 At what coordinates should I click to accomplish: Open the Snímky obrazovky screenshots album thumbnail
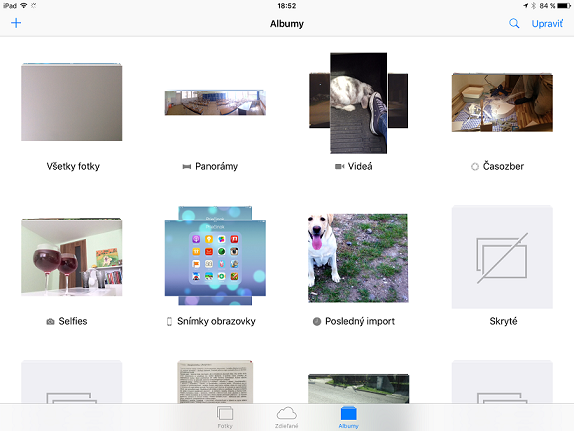point(215,256)
